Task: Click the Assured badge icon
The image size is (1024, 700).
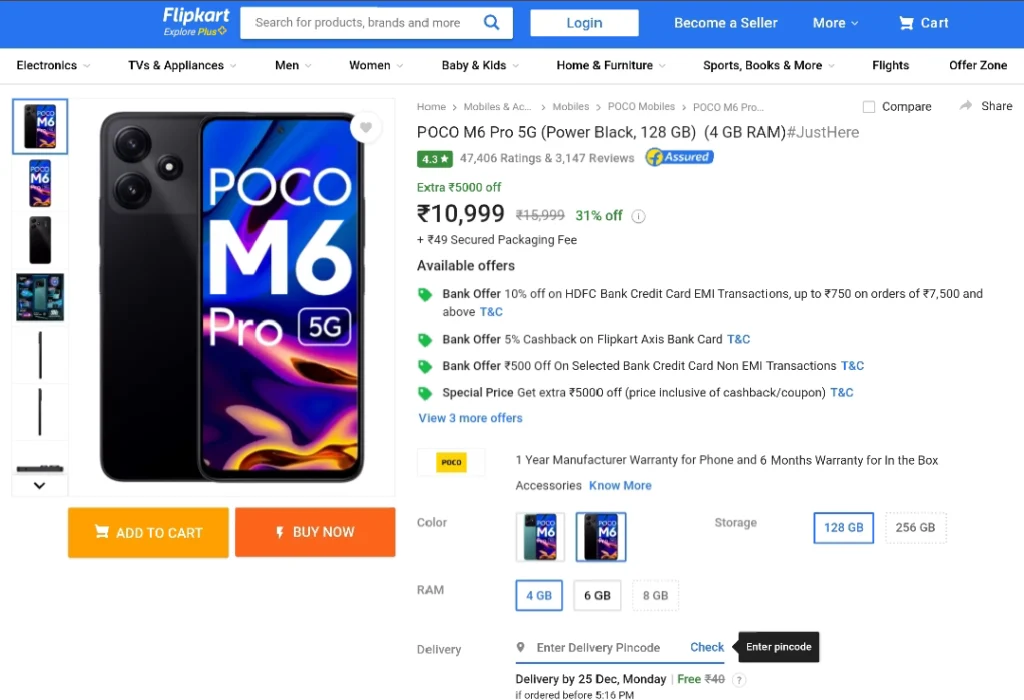Action: (x=680, y=157)
